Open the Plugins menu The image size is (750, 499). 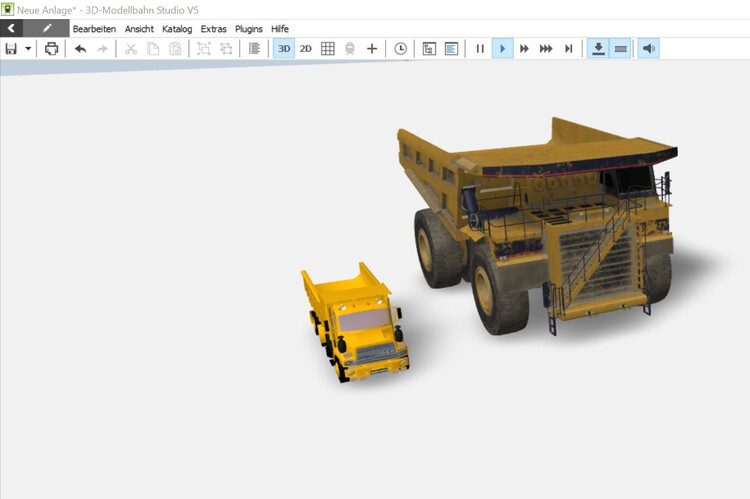coord(249,29)
